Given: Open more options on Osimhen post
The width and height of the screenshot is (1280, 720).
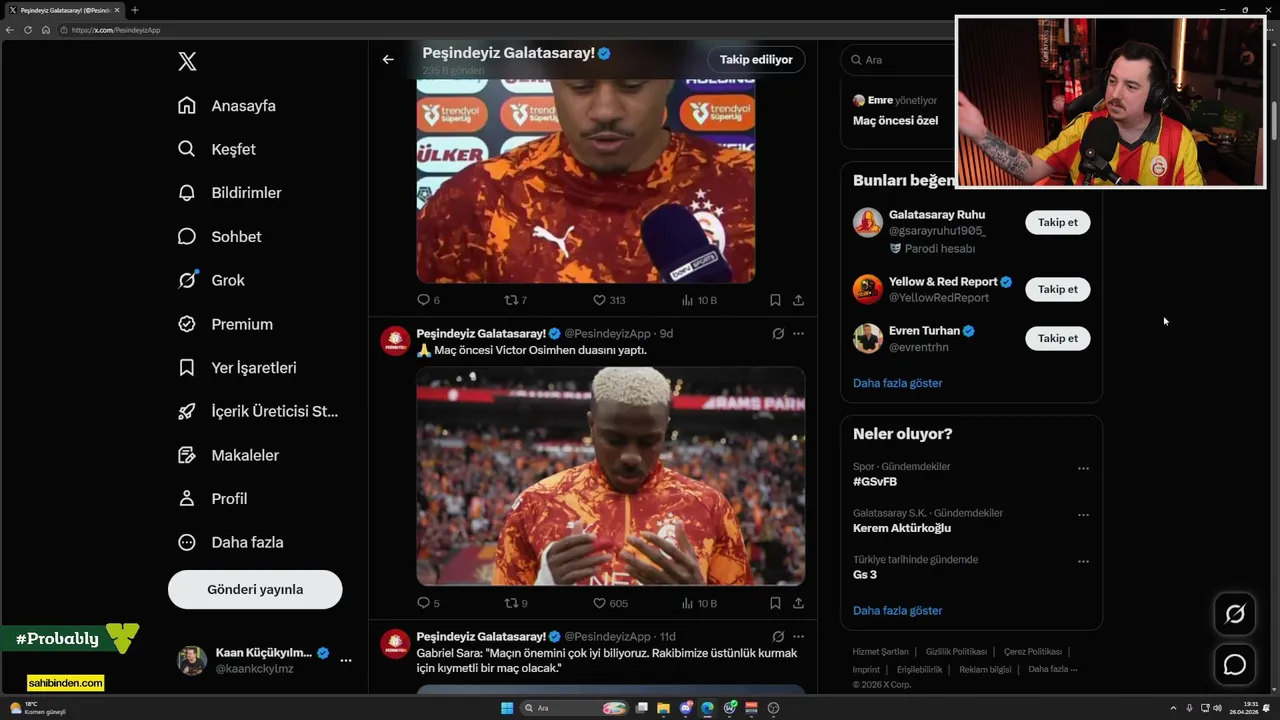Looking at the screenshot, I should click(798, 334).
